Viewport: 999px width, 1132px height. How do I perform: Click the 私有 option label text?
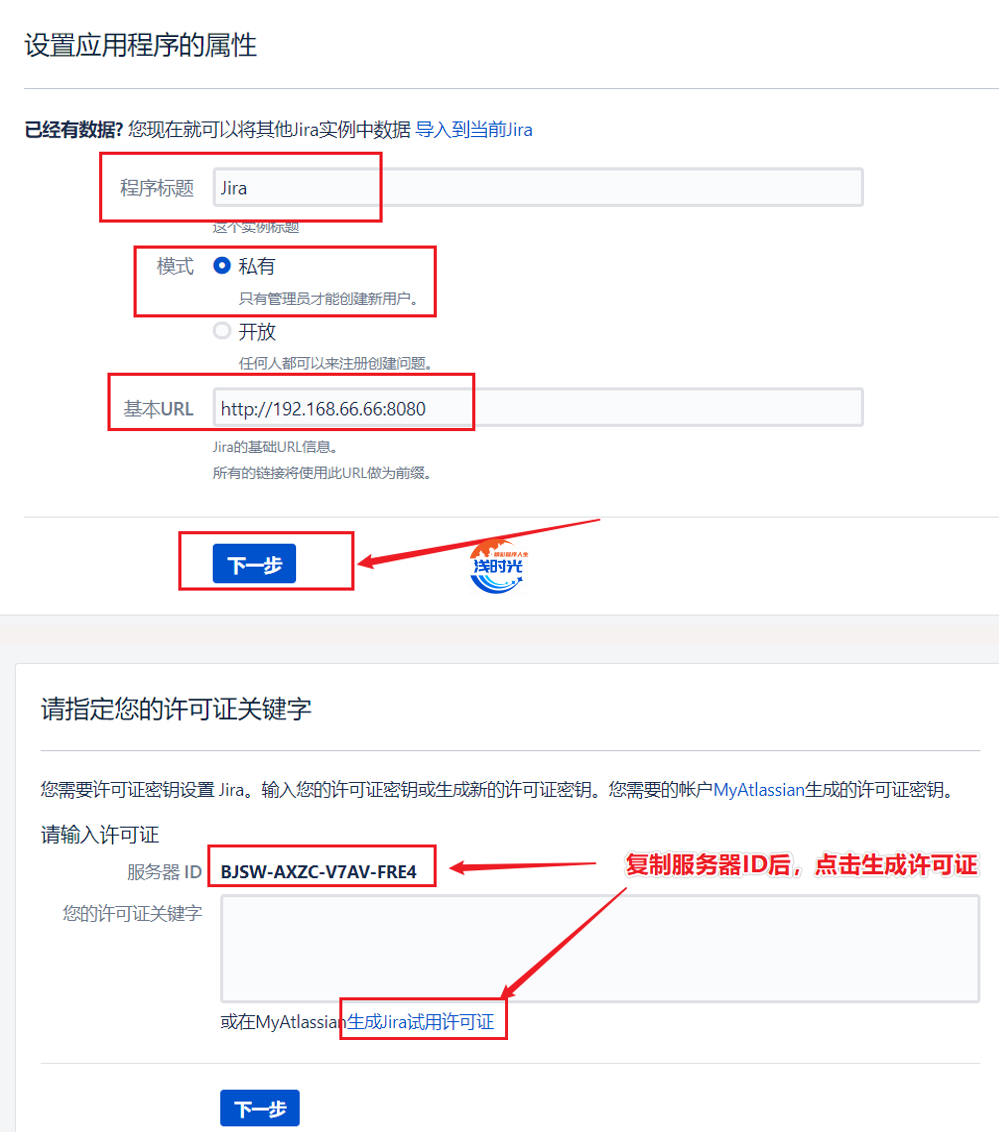[x=256, y=266]
